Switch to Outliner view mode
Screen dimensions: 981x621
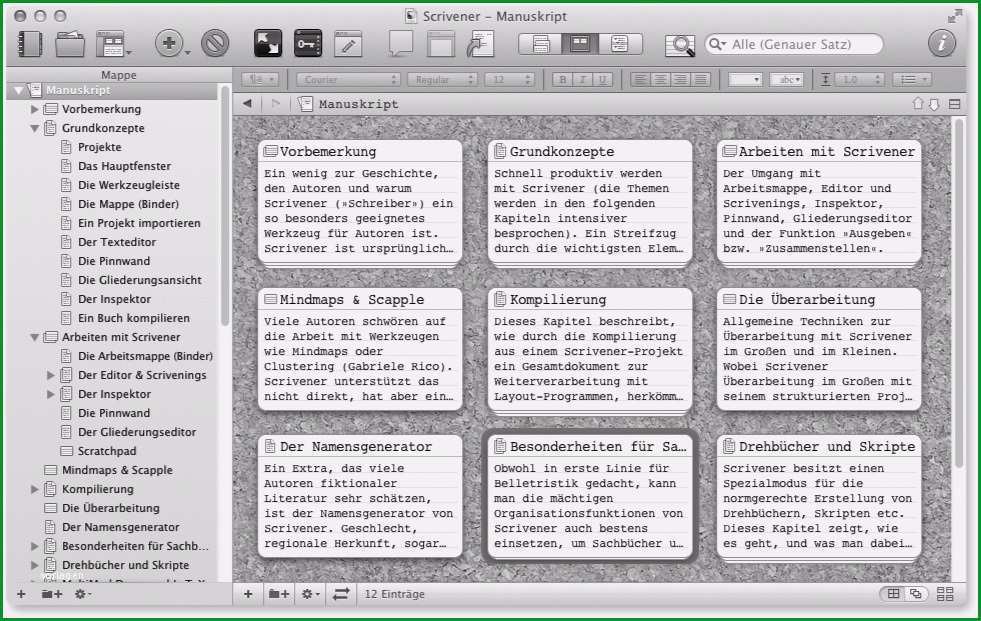(620, 44)
